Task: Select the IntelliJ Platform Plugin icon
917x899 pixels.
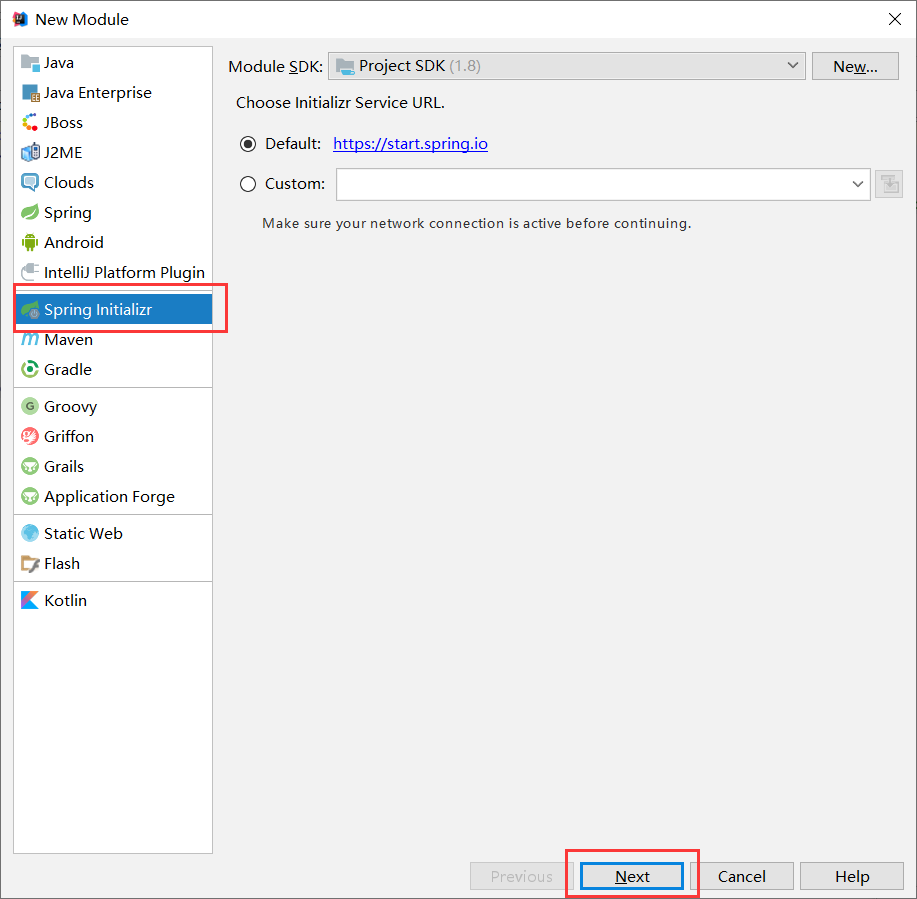Action: tap(30, 272)
